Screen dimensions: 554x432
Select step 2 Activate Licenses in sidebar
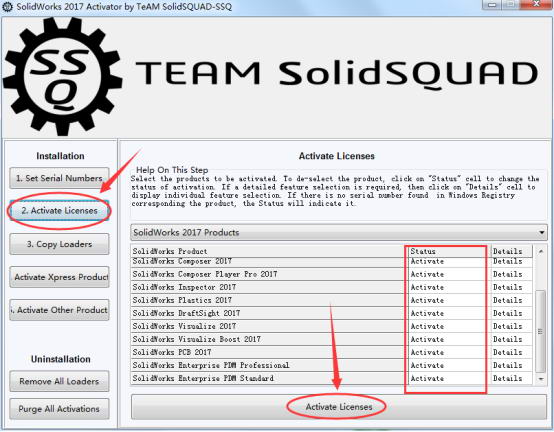(x=59, y=211)
